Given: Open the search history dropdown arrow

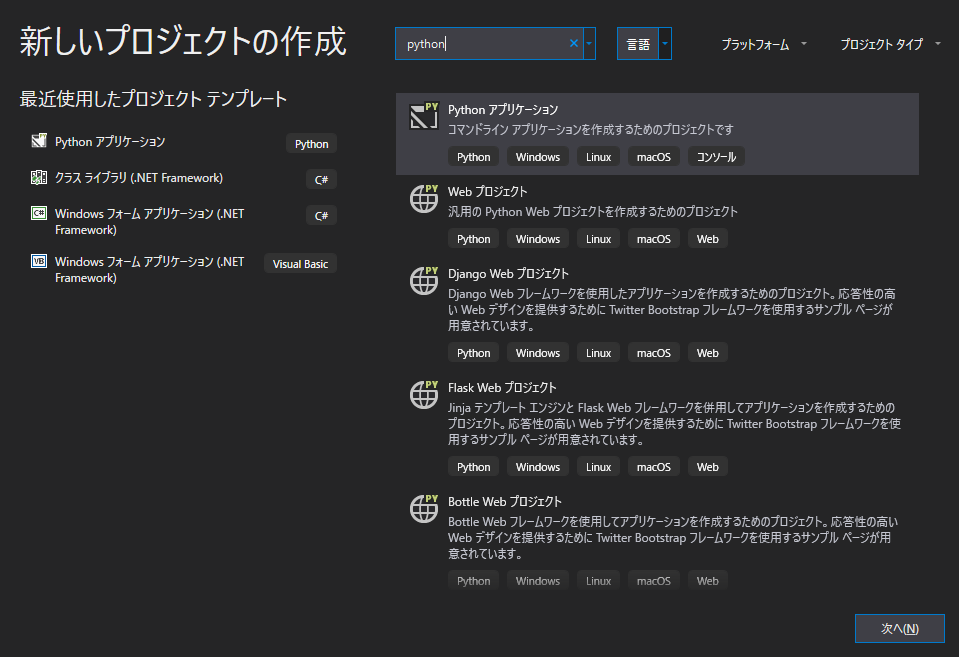Looking at the screenshot, I should (x=590, y=43).
